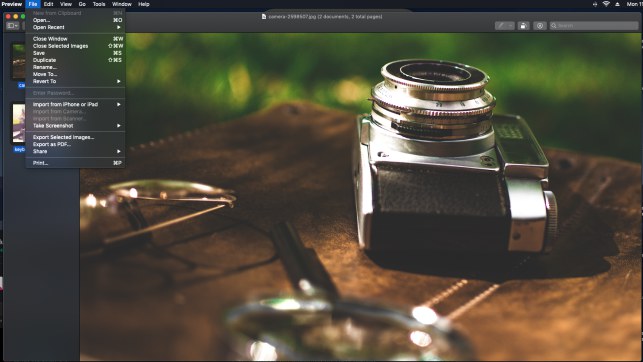Click the rotate toolbar icon
The height and width of the screenshot is (362, 643).
(x=523, y=25)
